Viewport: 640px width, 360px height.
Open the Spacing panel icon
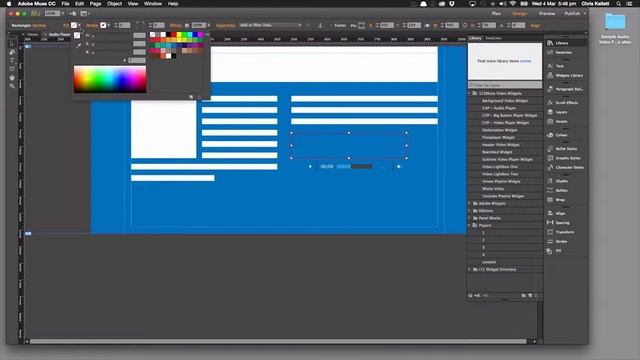[550, 222]
